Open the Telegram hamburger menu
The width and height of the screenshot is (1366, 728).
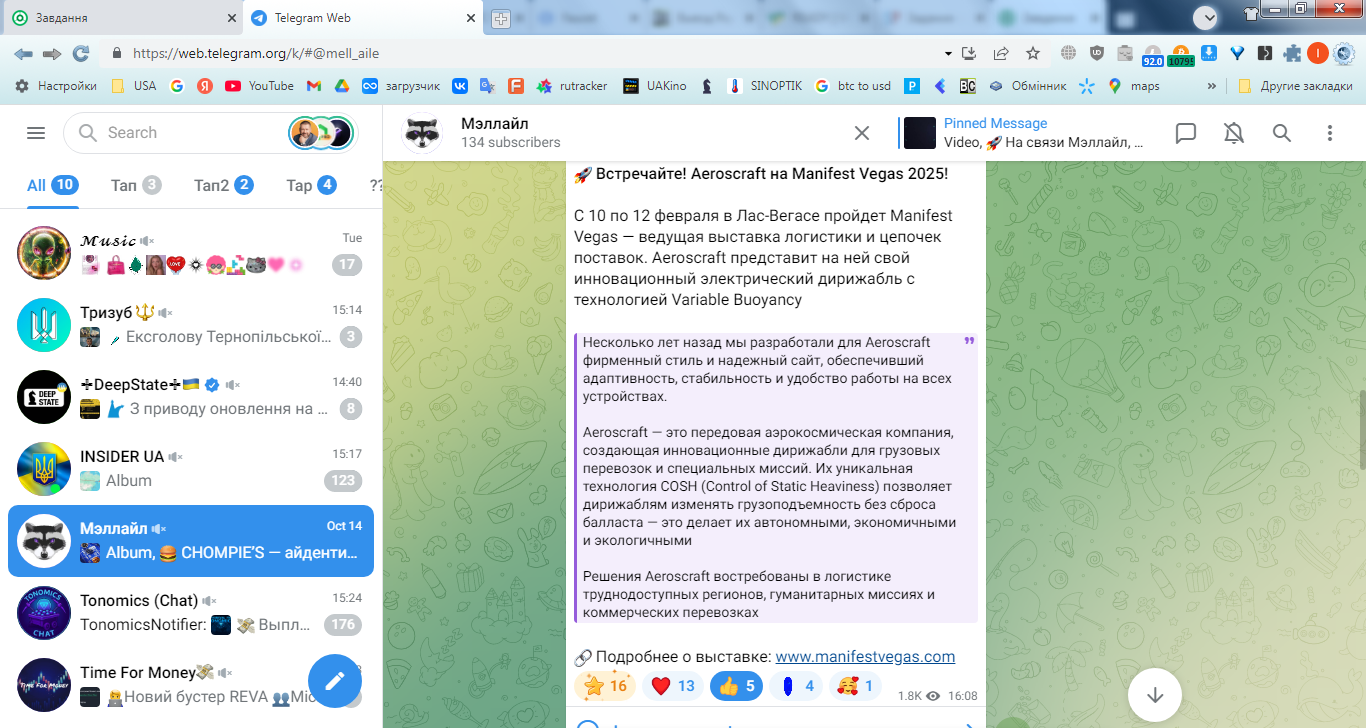coord(36,133)
